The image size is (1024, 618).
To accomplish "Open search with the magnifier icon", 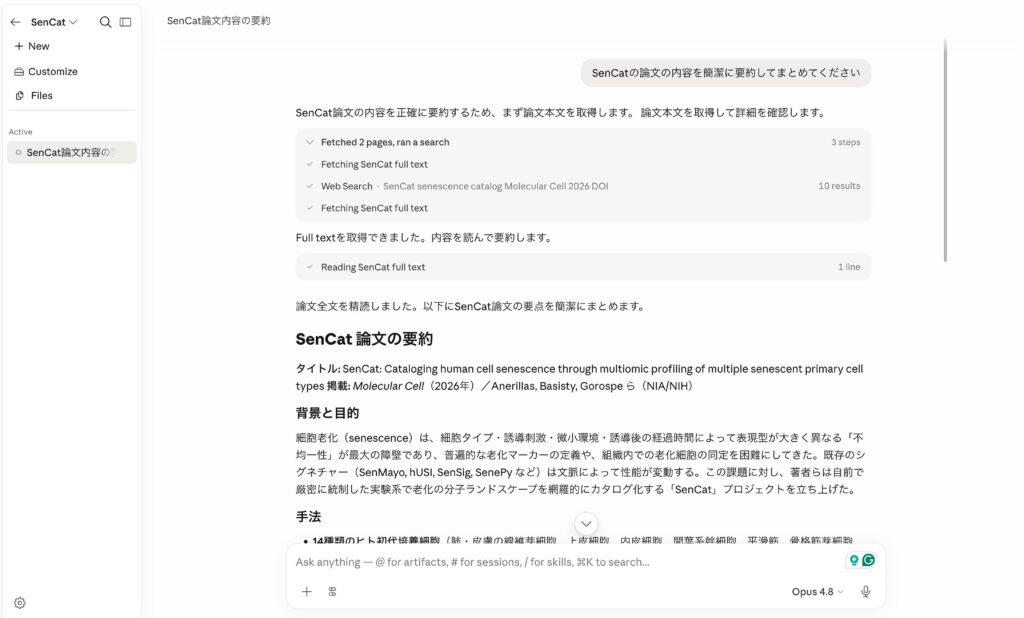I will click(105, 22).
